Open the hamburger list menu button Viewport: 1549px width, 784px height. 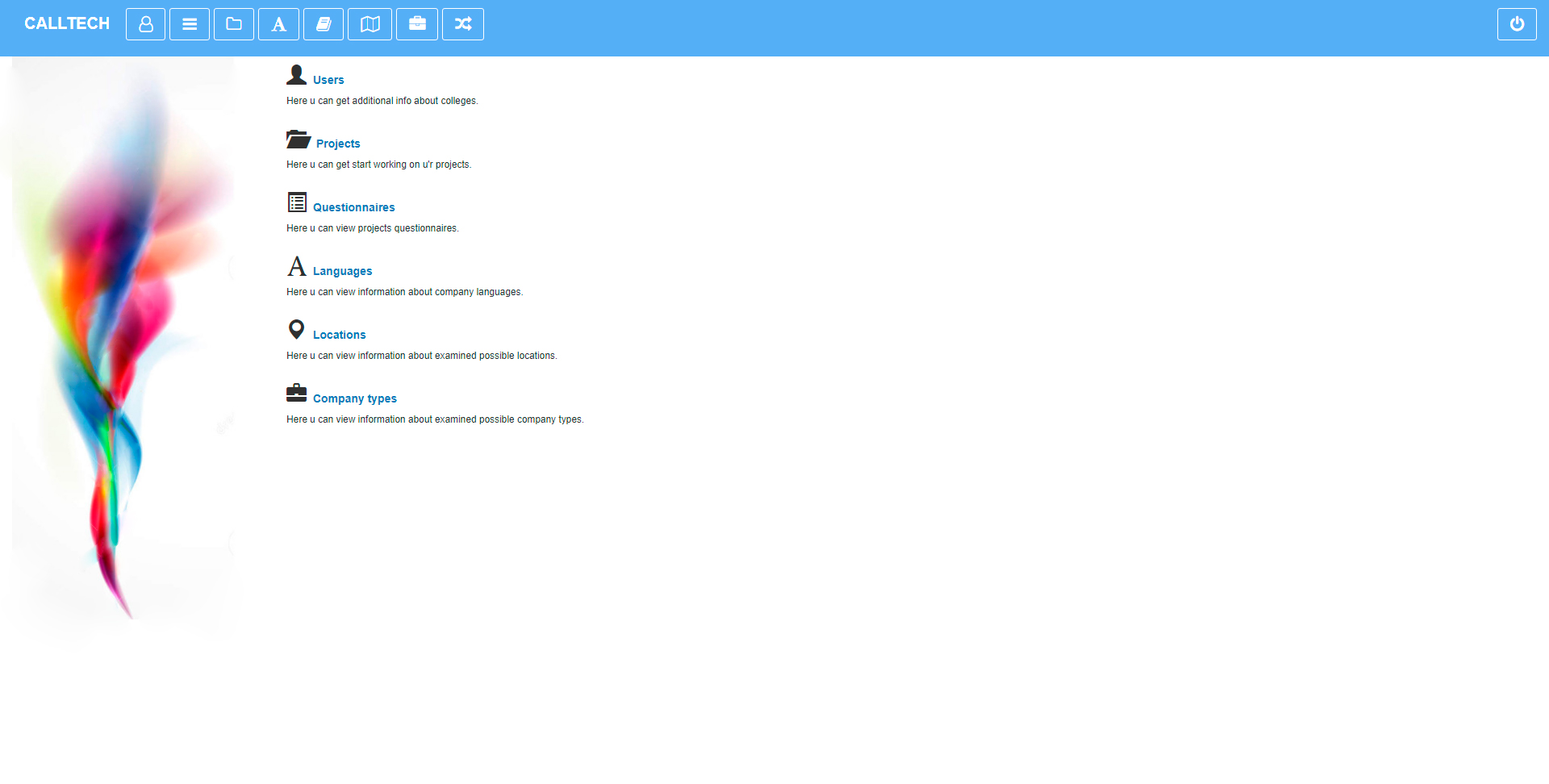pyautogui.click(x=190, y=24)
